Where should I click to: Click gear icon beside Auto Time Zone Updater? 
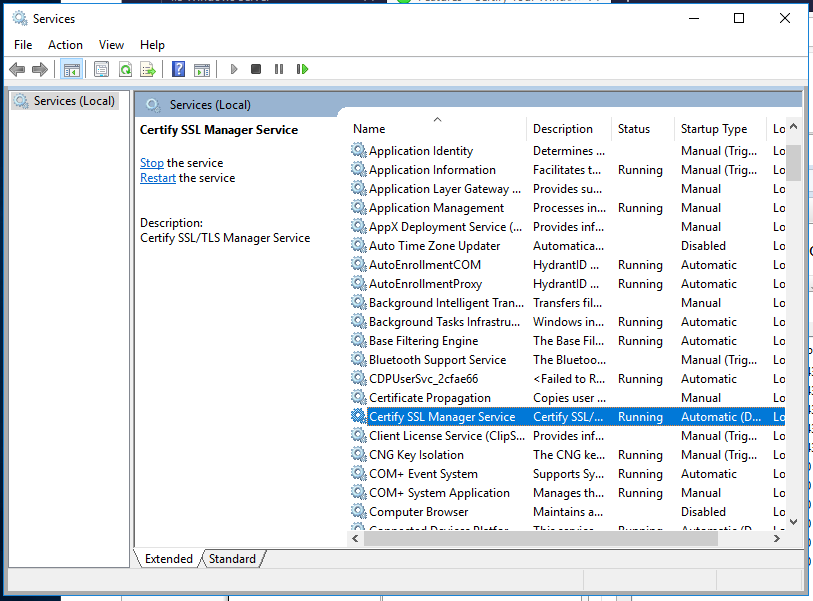(358, 245)
